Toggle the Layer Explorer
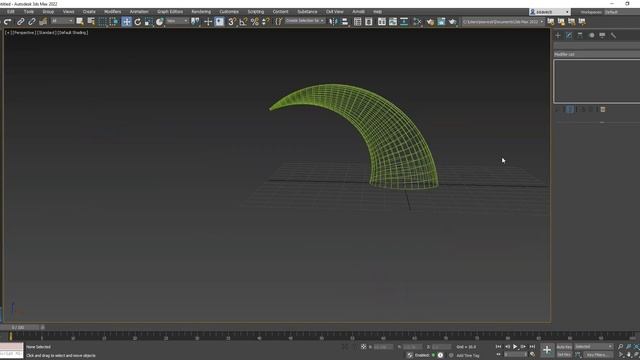Viewport: 640px width, 360px height. [x=369, y=22]
